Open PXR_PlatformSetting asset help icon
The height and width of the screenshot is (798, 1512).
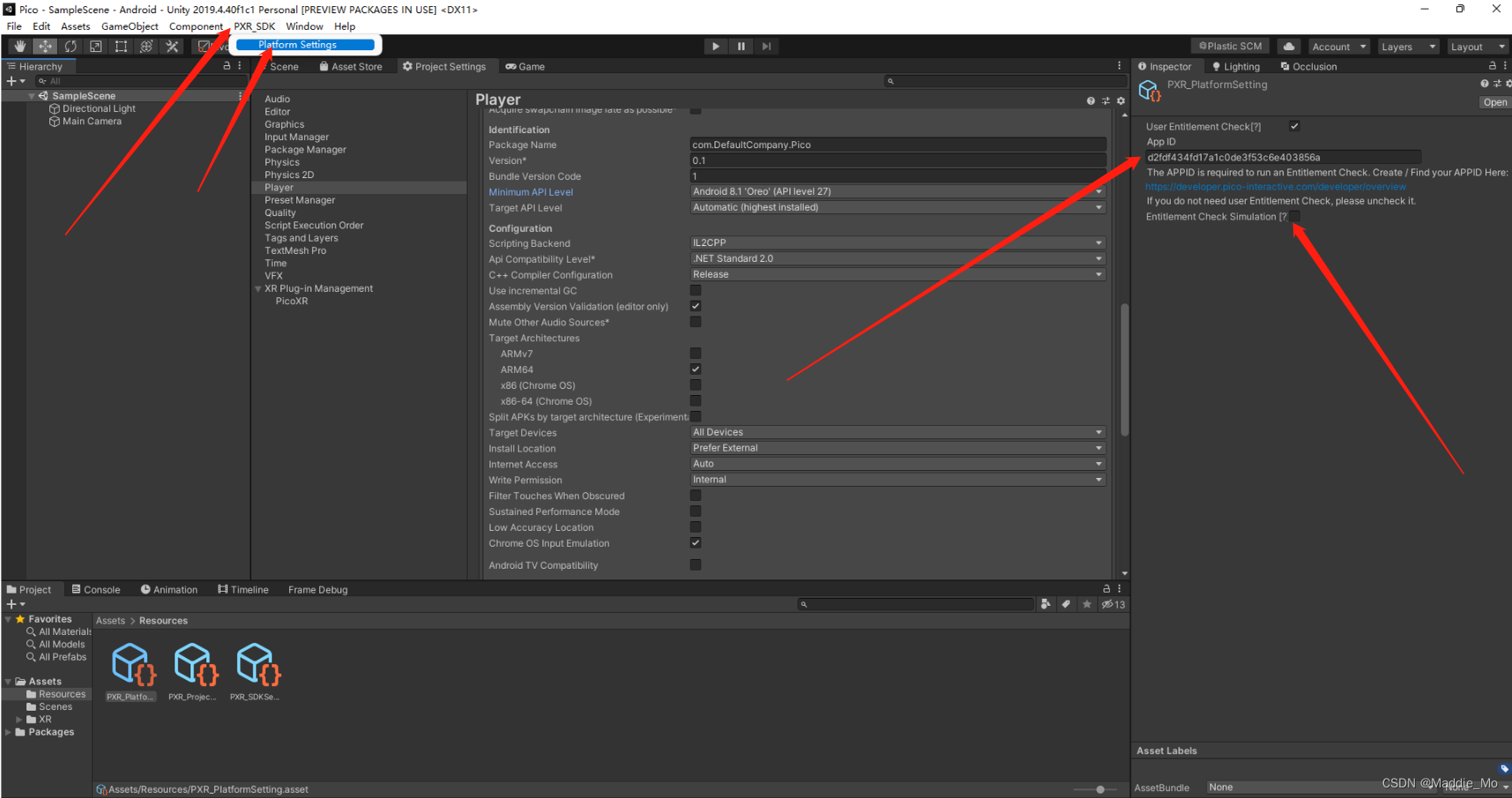(x=1485, y=84)
